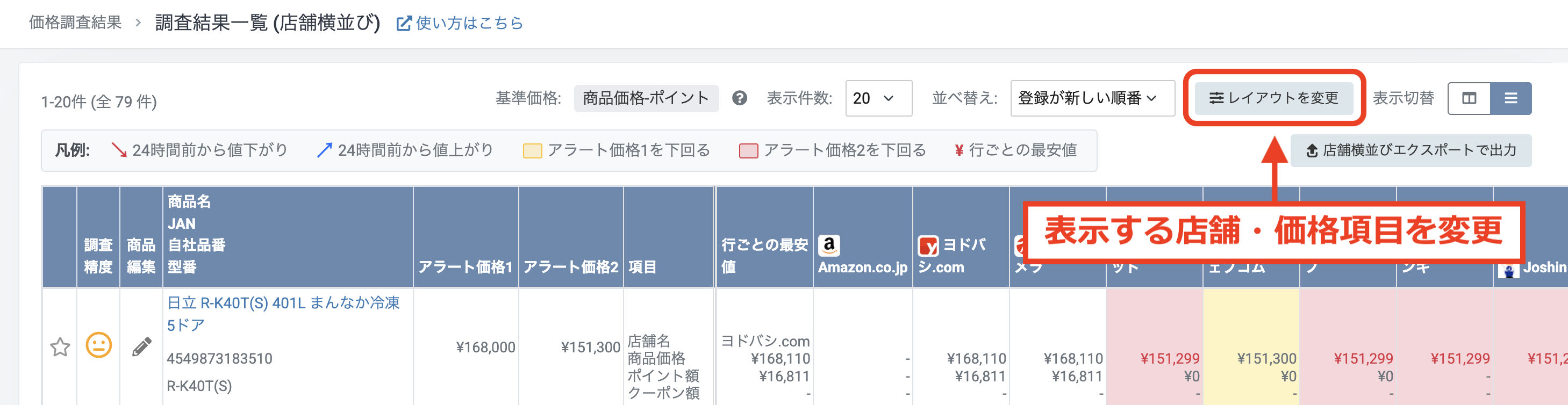Click the 行ごとの最安値 legend entry with ¥ mark
Viewport: 1568px width, 405px height.
(1016, 150)
